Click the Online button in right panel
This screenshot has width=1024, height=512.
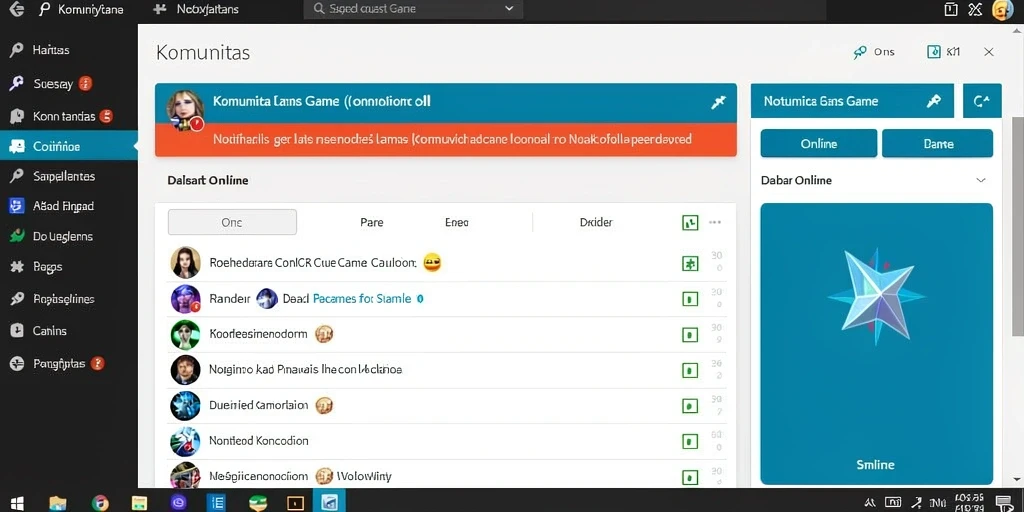(x=819, y=144)
